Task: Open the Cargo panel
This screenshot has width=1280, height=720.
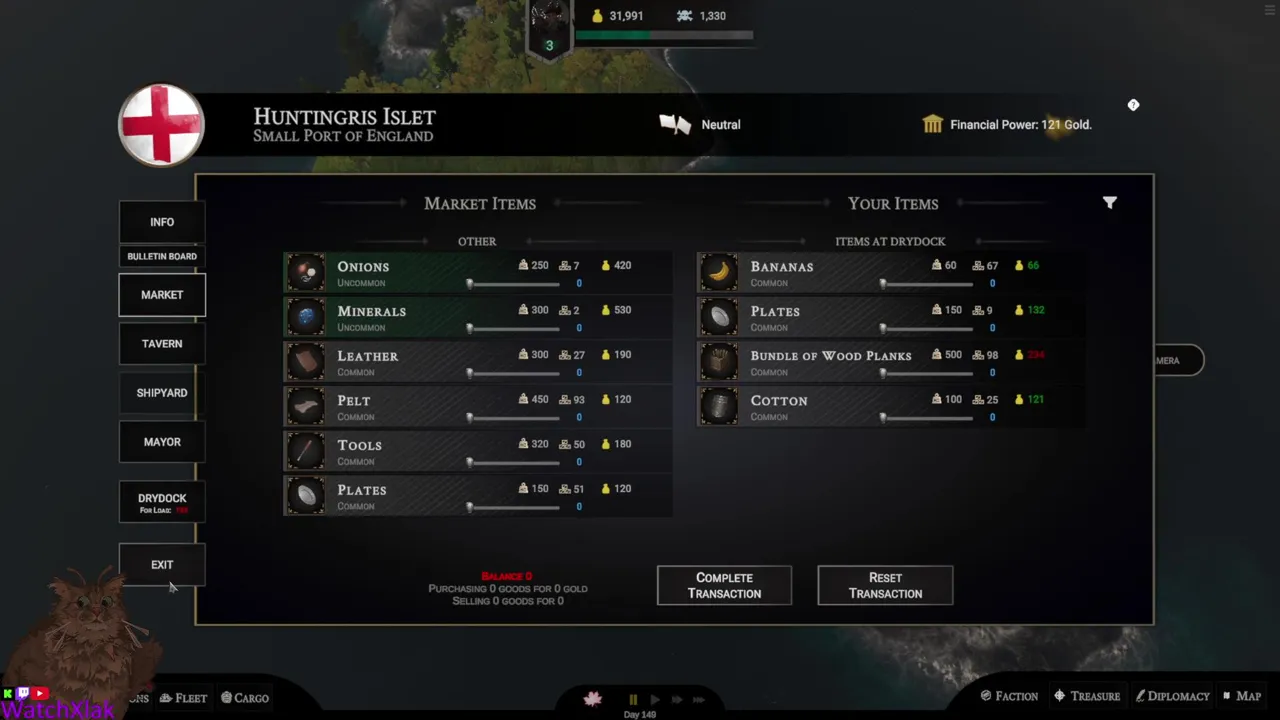Action: coord(245,698)
